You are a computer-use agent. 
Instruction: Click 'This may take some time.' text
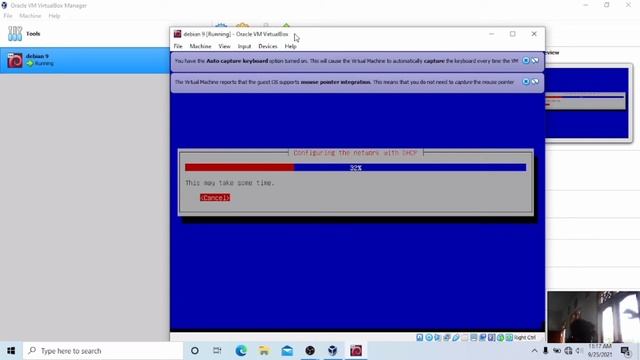(x=230, y=183)
